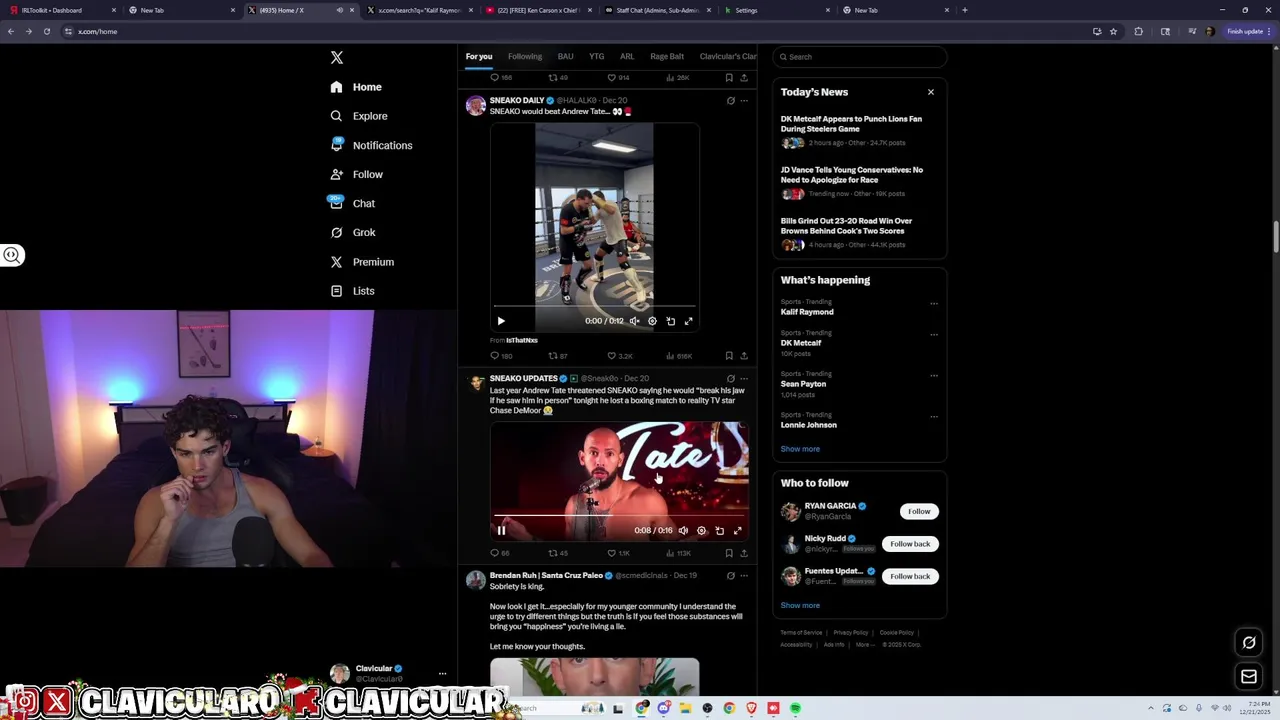
Task: Switch to the Rage Bait feed tab
Action: pyautogui.click(x=667, y=57)
